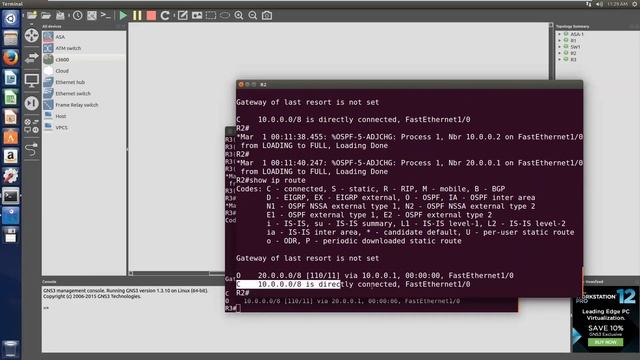Viewport: 640px width, 360px height.
Task: Open project with the folder icon
Action: pyautogui.click(x=46, y=16)
